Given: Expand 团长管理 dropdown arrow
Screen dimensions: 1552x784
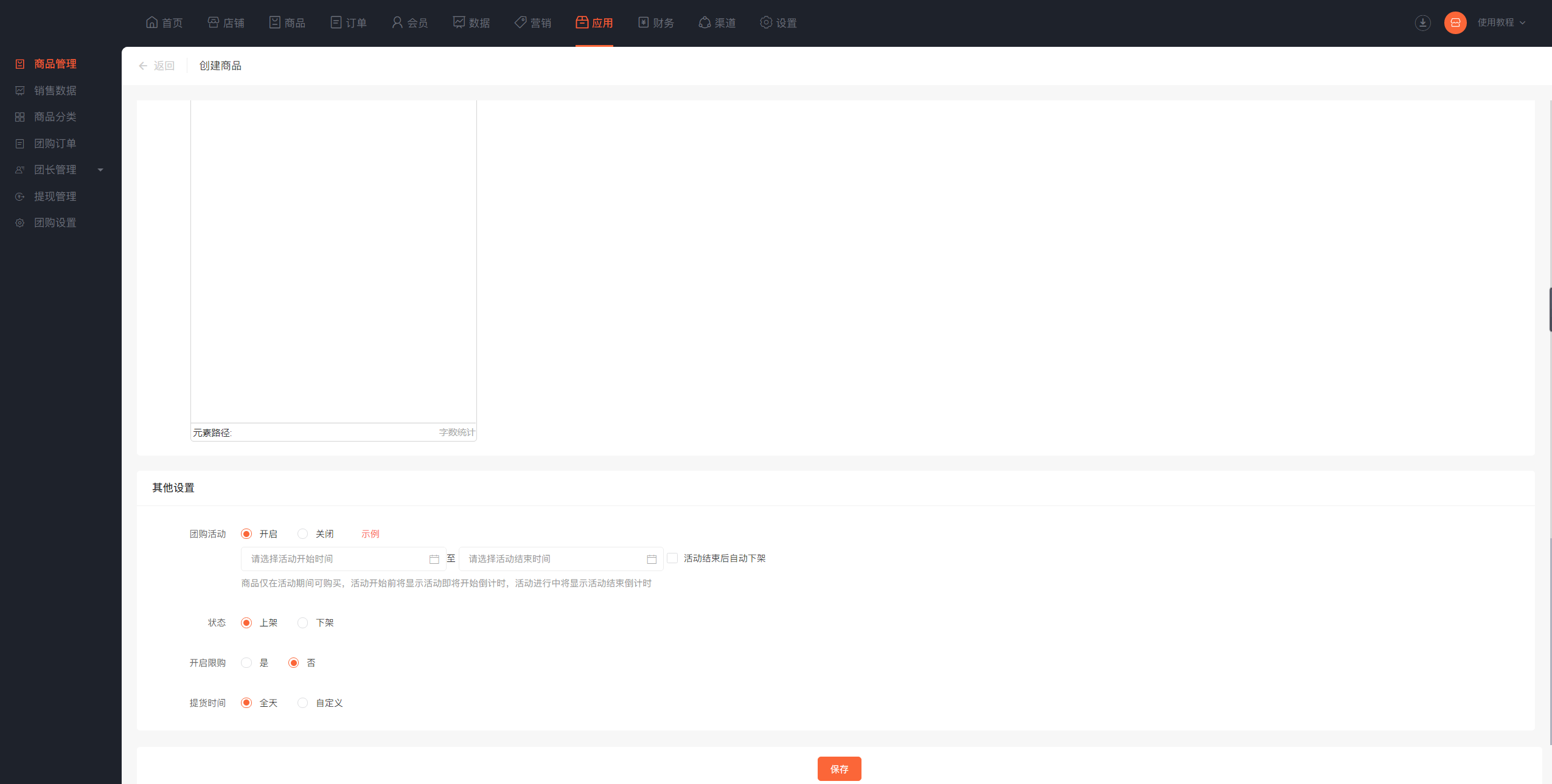Looking at the screenshot, I should click(102, 170).
